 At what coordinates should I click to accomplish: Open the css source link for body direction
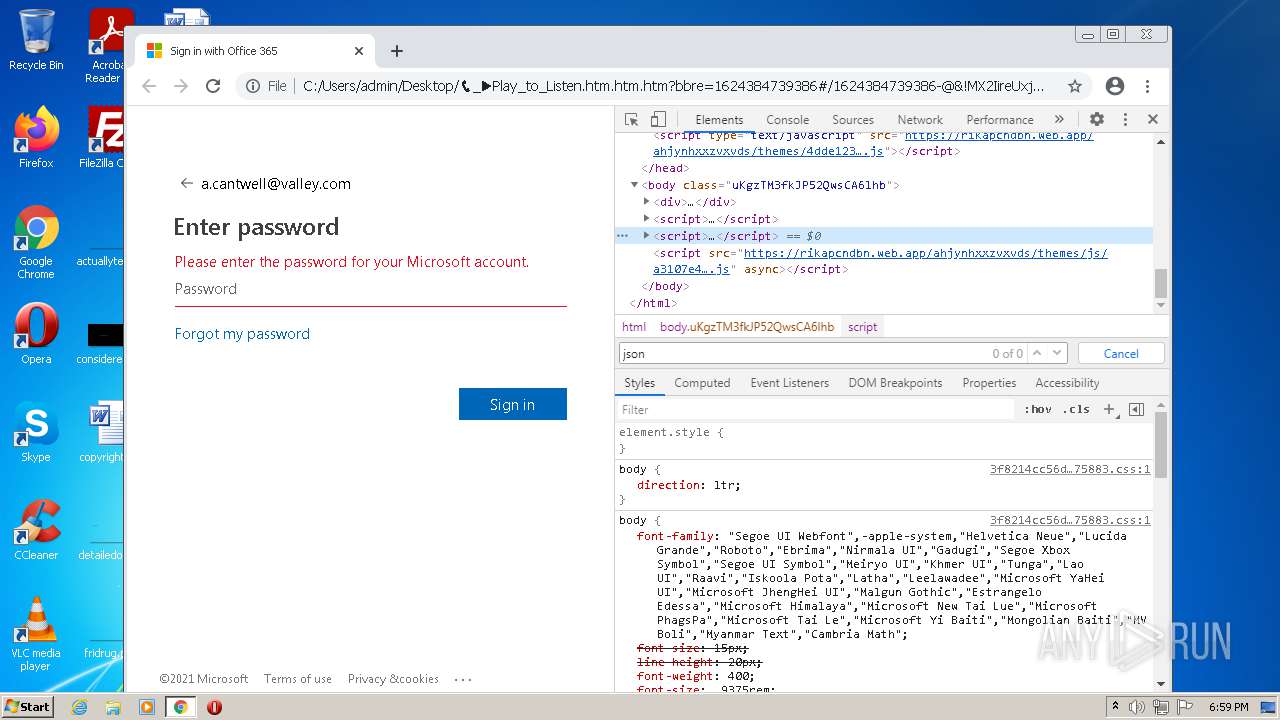coord(1070,469)
